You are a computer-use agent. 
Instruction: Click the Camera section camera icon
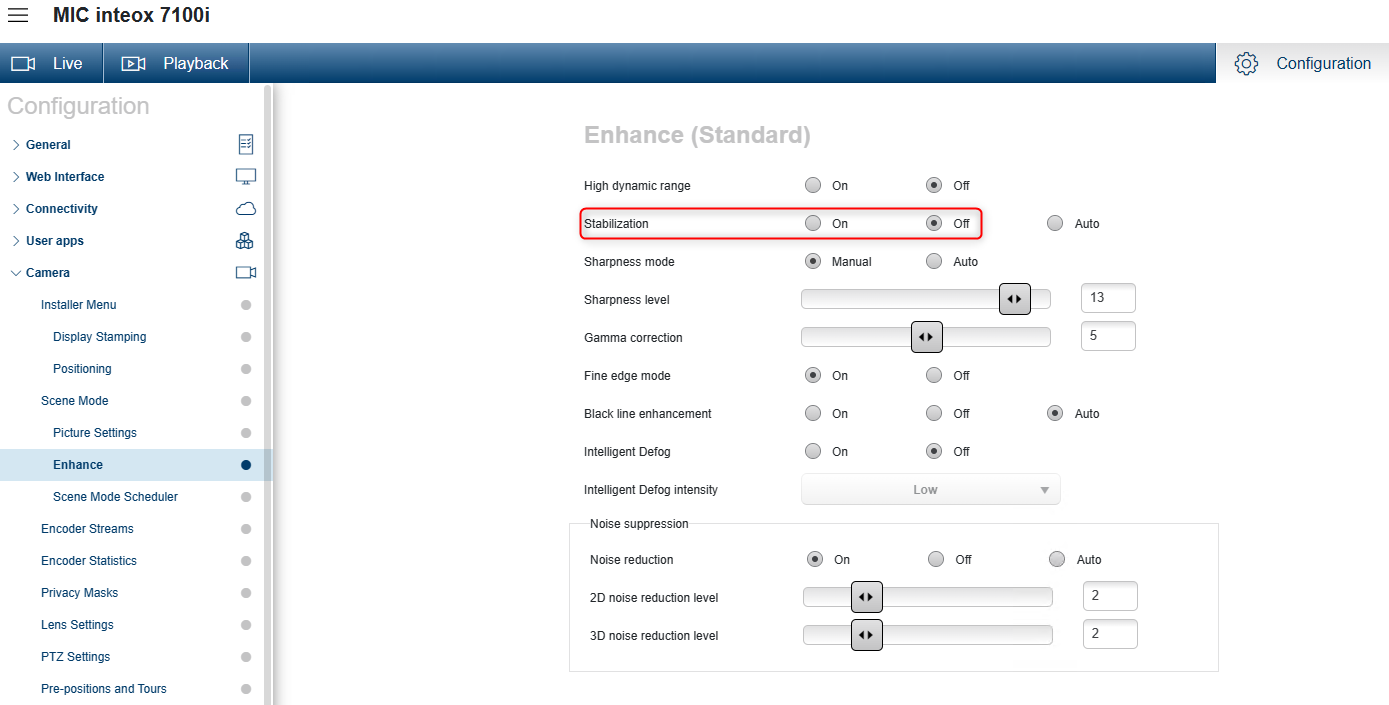(x=246, y=272)
